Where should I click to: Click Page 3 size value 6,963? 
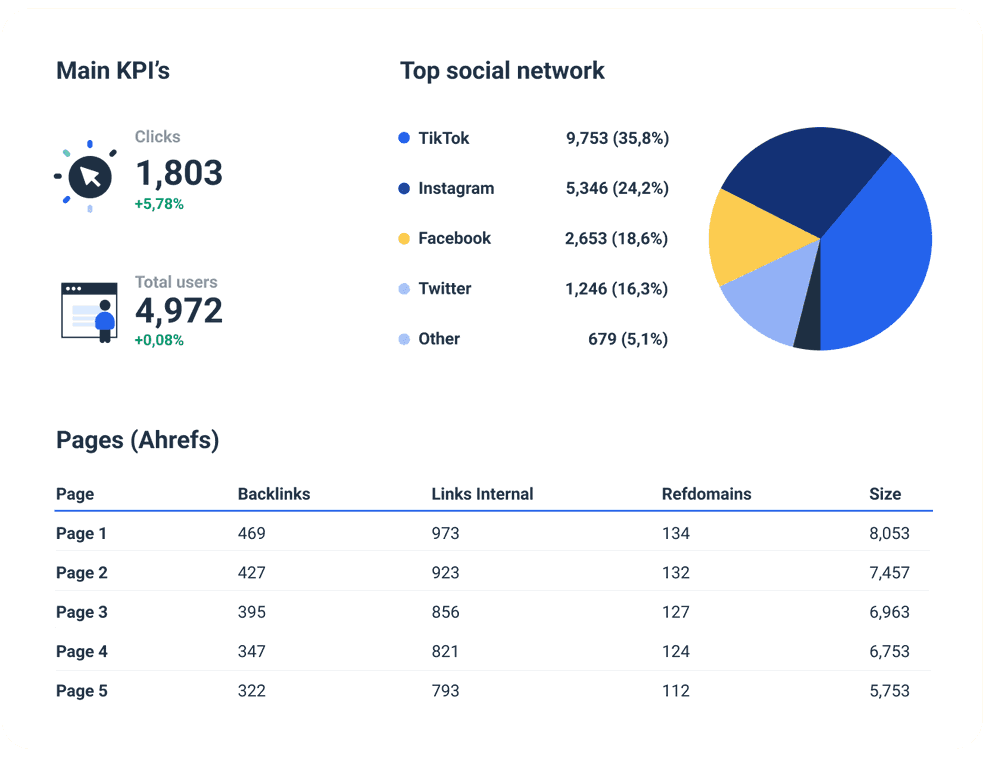click(890, 612)
